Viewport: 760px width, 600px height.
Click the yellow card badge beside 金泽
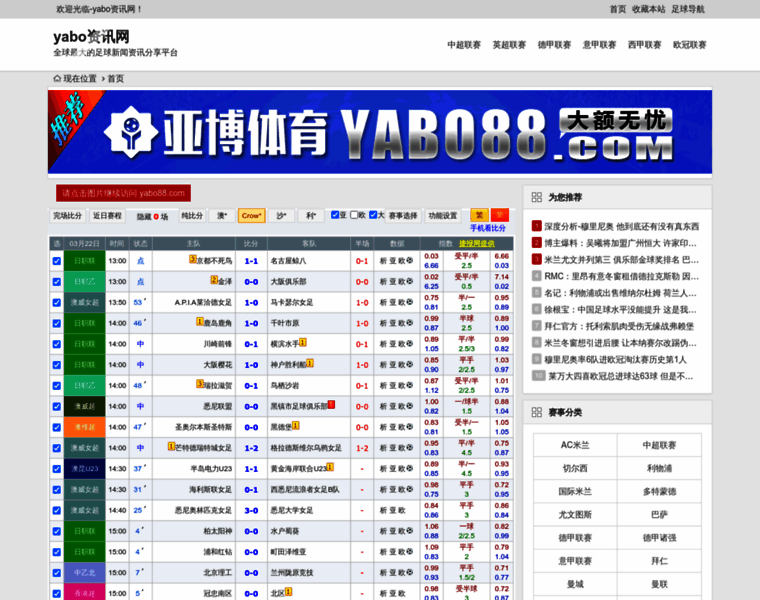(x=214, y=280)
